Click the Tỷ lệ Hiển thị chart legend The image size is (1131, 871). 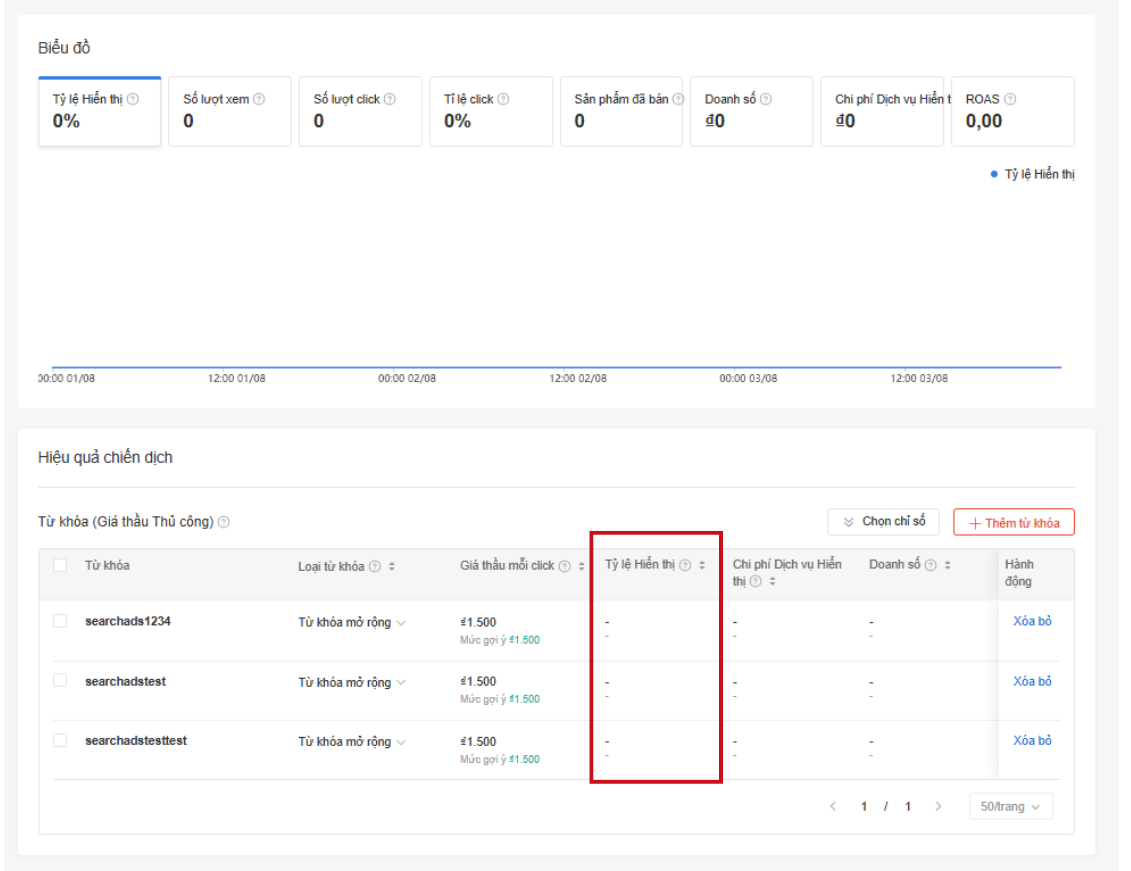coord(1032,174)
